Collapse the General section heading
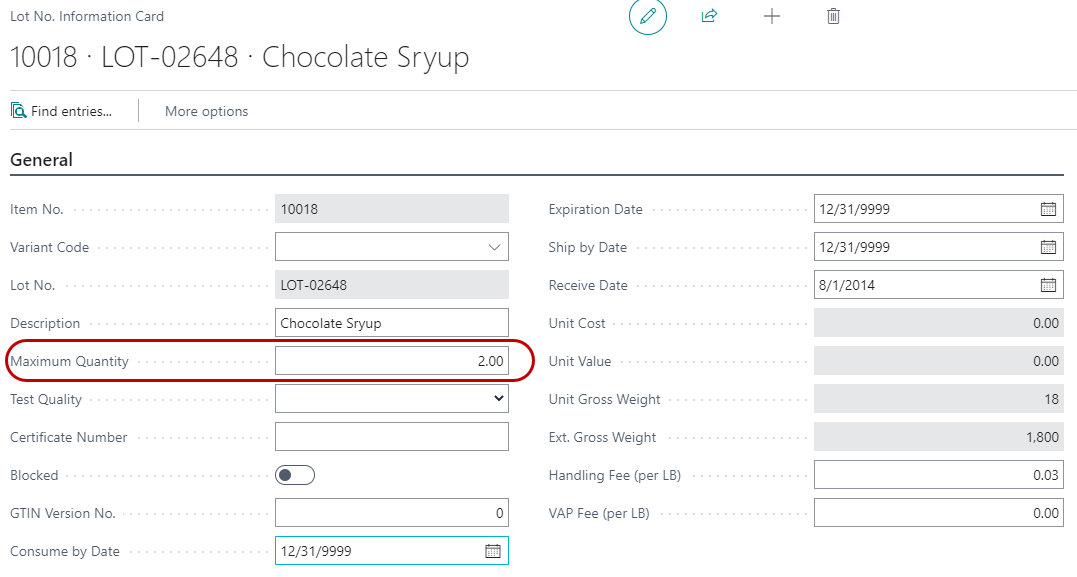This screenshot has width=1077, height=577. 41,160
